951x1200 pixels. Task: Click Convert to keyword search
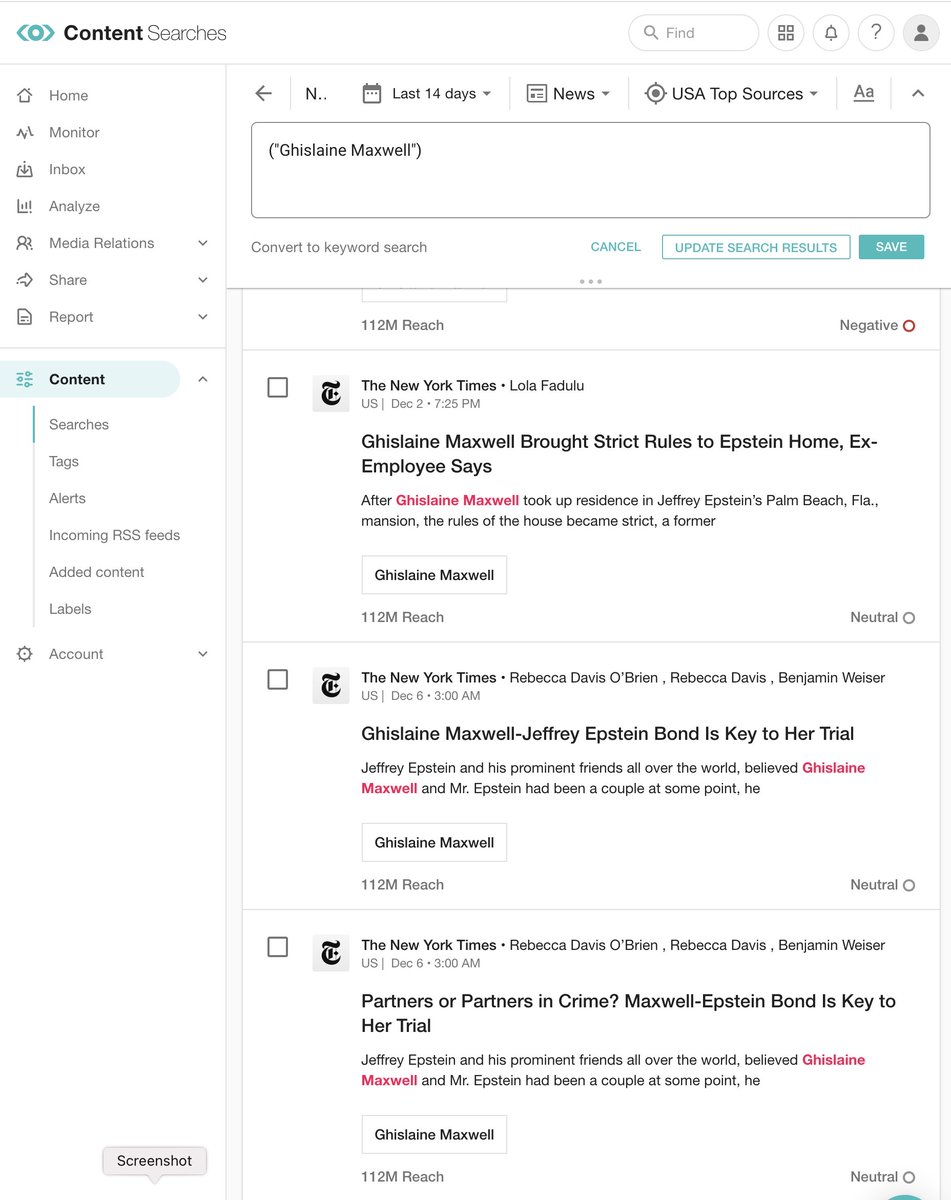[339, 247]
